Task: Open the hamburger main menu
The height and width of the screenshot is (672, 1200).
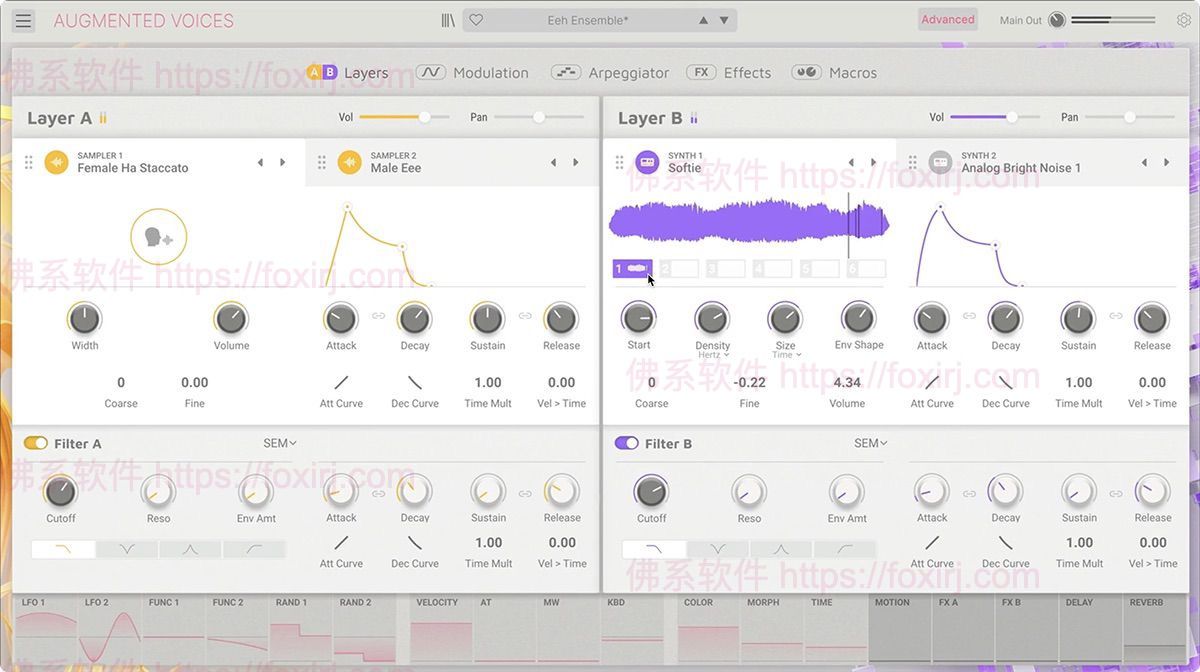Action: pos(22,19)
